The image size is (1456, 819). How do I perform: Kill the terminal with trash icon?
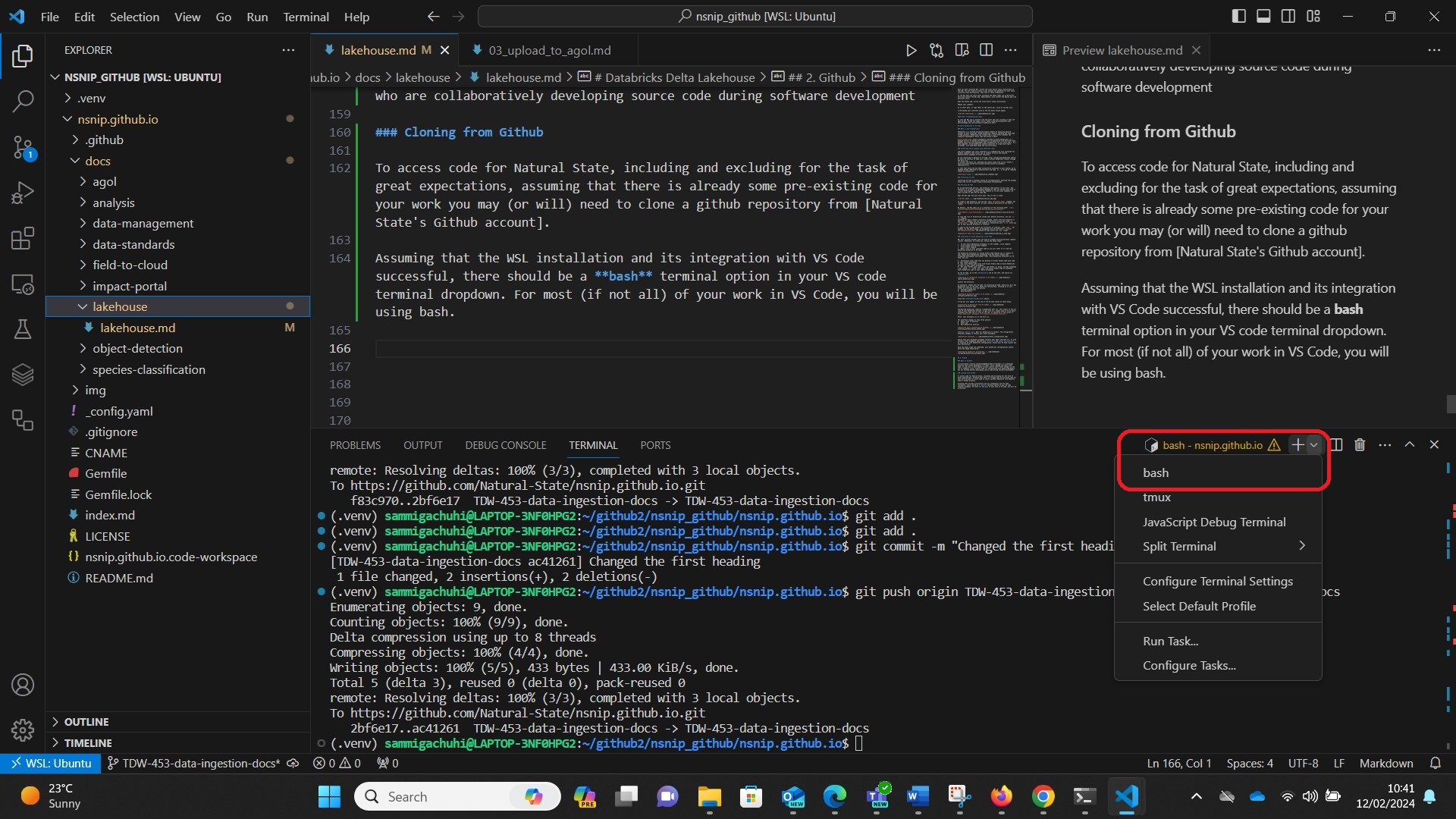coord(1360,445)
